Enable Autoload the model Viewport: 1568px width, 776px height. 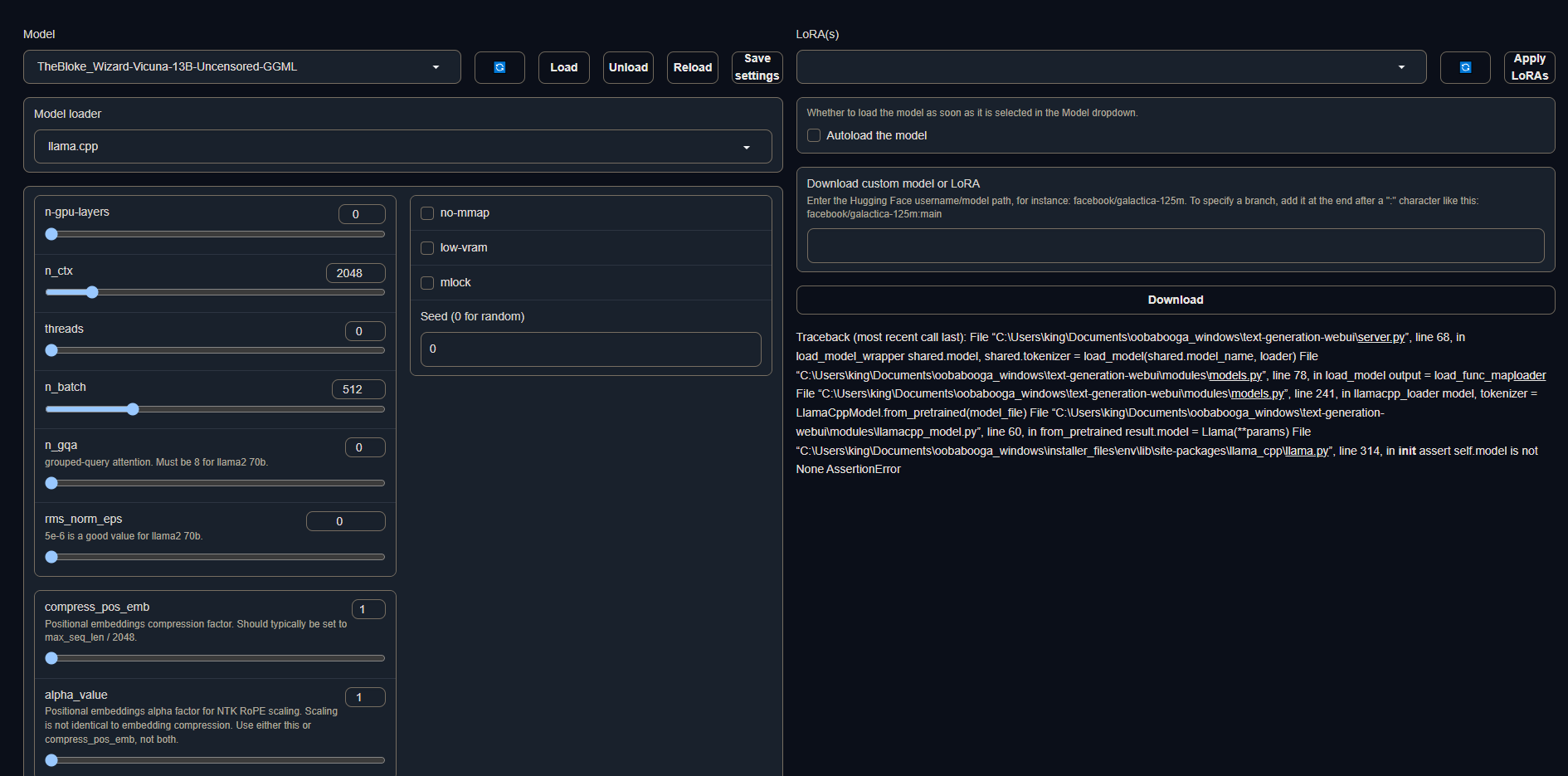(813, 134)
